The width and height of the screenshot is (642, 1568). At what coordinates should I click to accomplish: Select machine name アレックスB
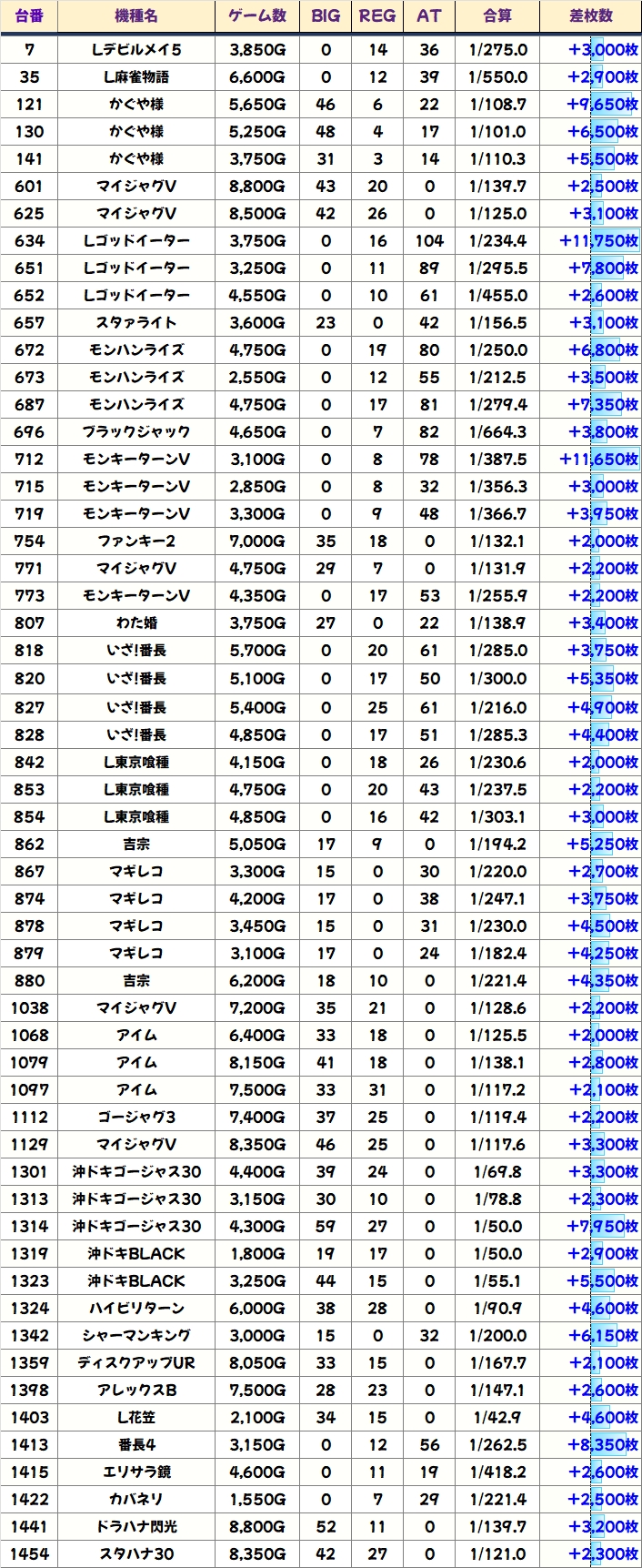coord(136,1391)
